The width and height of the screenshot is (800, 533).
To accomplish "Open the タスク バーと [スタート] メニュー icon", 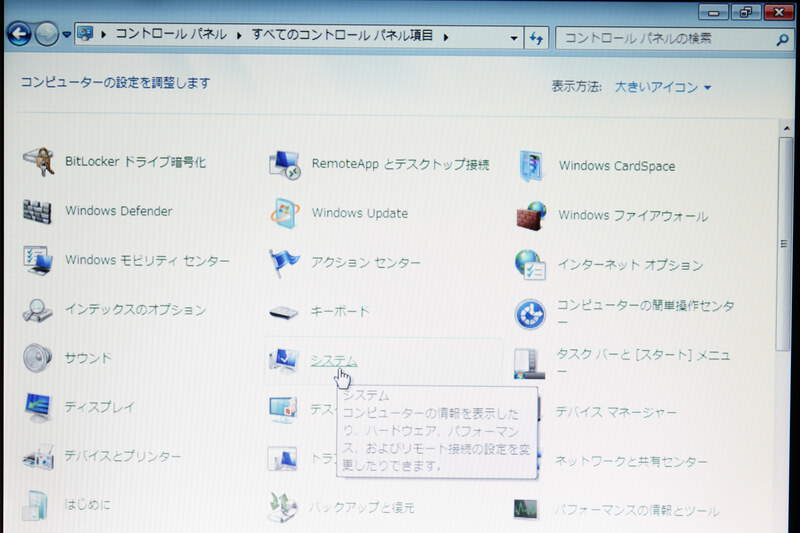I will (530, 363).
